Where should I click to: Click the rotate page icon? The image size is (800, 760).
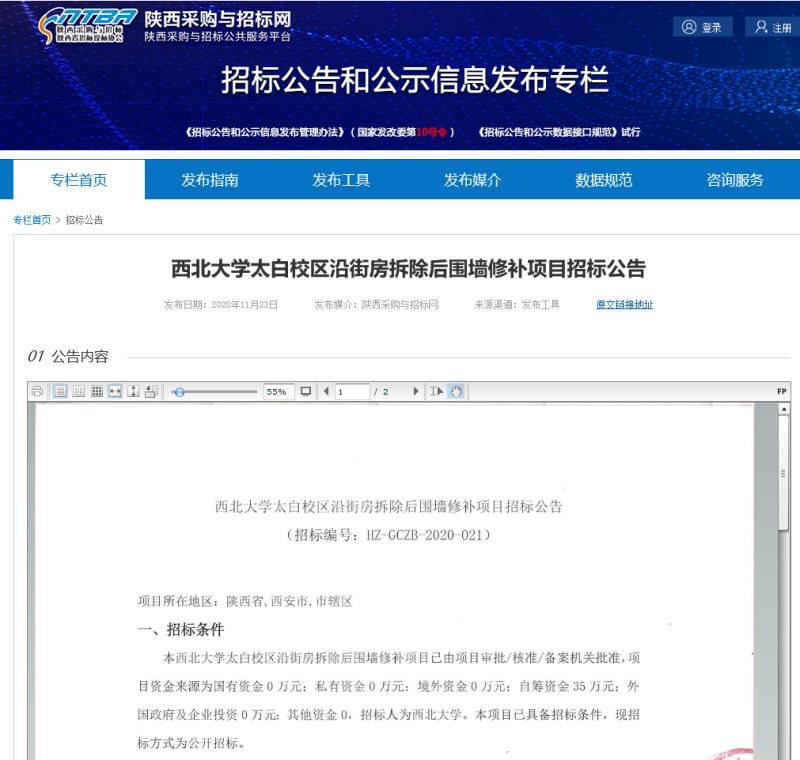tap(151, 392)
